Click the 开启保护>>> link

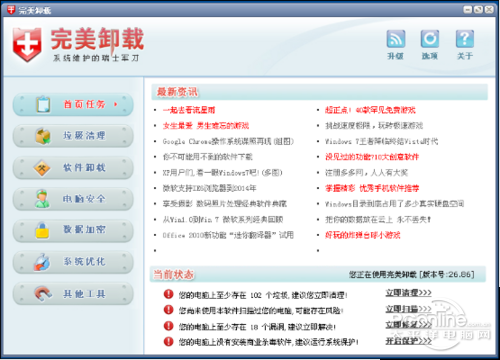(x=408, y=341)
